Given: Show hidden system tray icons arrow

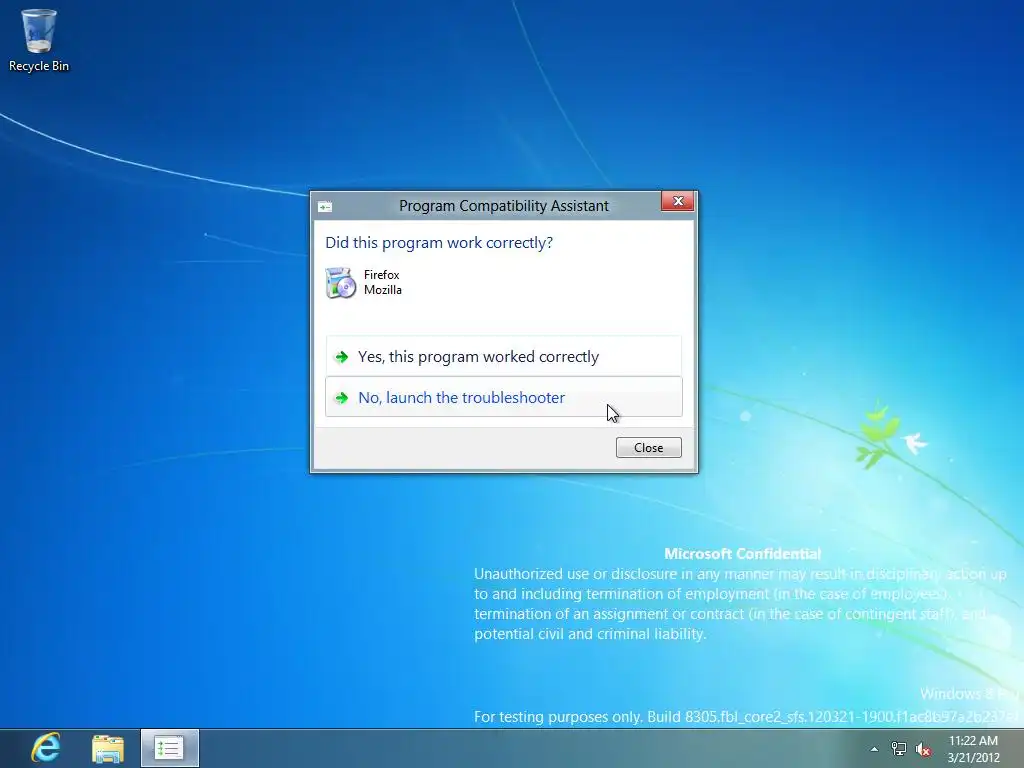Looking at the screenshot, I should [x=874, y=749].
